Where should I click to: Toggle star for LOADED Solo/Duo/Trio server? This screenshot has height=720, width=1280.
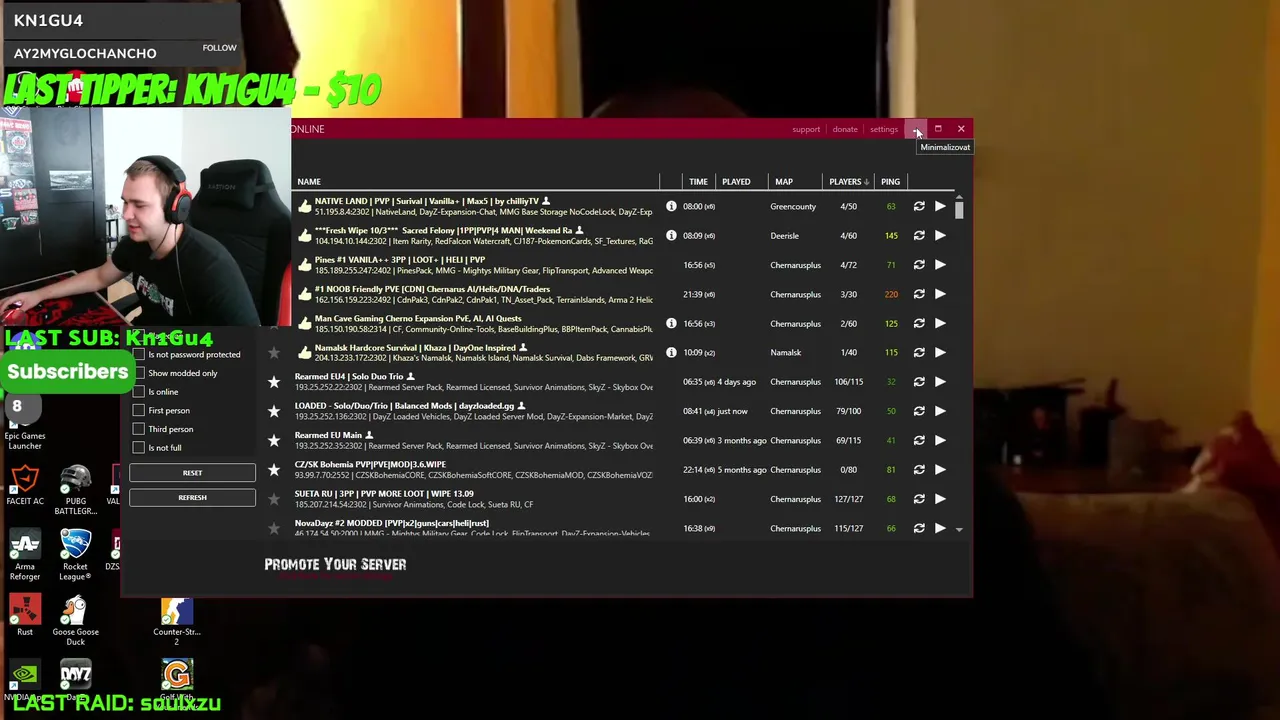274,411
